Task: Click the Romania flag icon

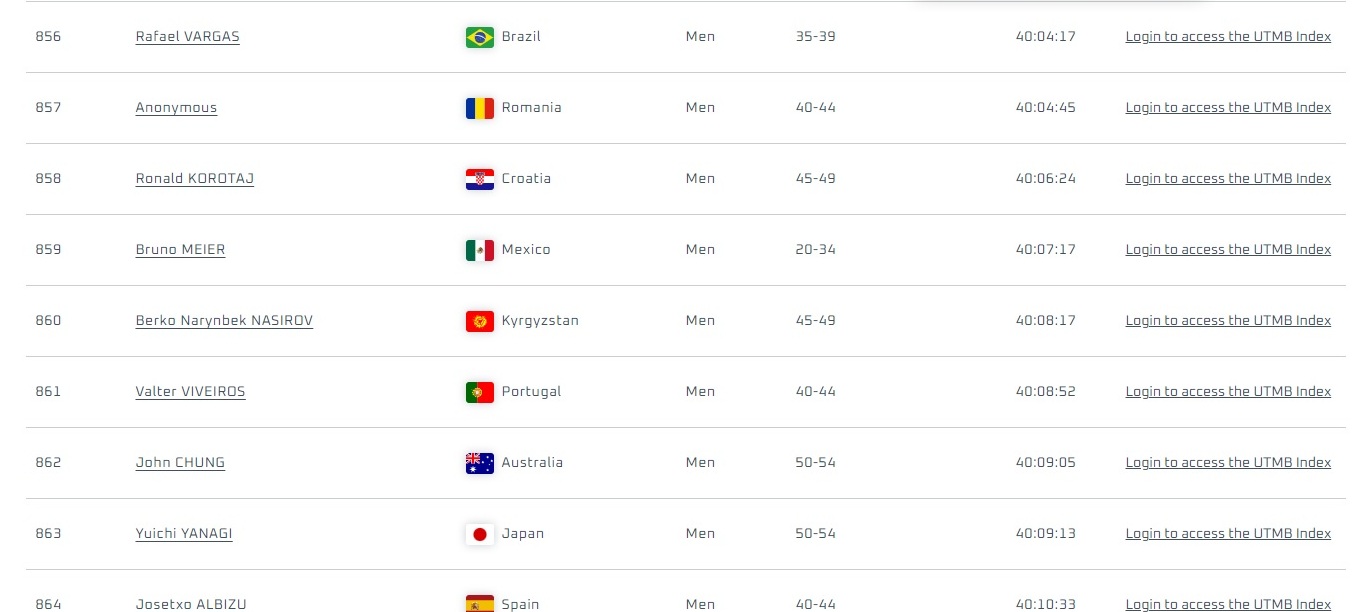Action: [479, 108]
